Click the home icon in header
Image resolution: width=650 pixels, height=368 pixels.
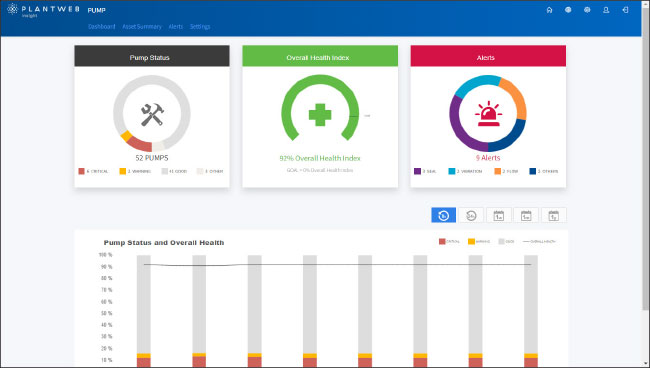(549, 10)
